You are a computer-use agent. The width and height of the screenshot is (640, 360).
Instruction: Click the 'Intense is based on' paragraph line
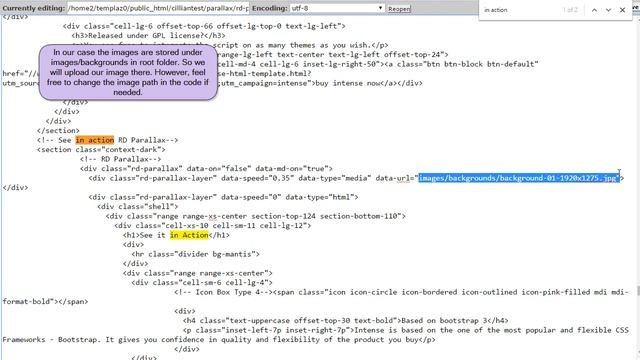[x=406, y=330]
